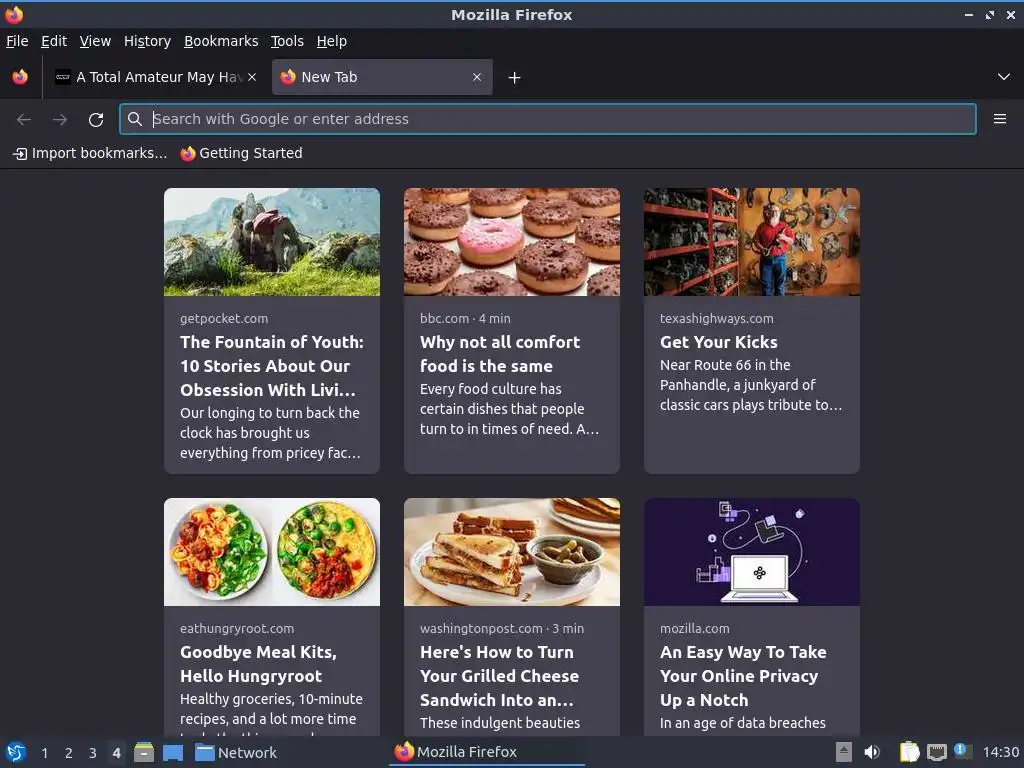Image resolution: width=1024 pixels, height=768 pixels.
Task: Open Fountain of Youth story thumbnail
Action: tap(272, 242)
